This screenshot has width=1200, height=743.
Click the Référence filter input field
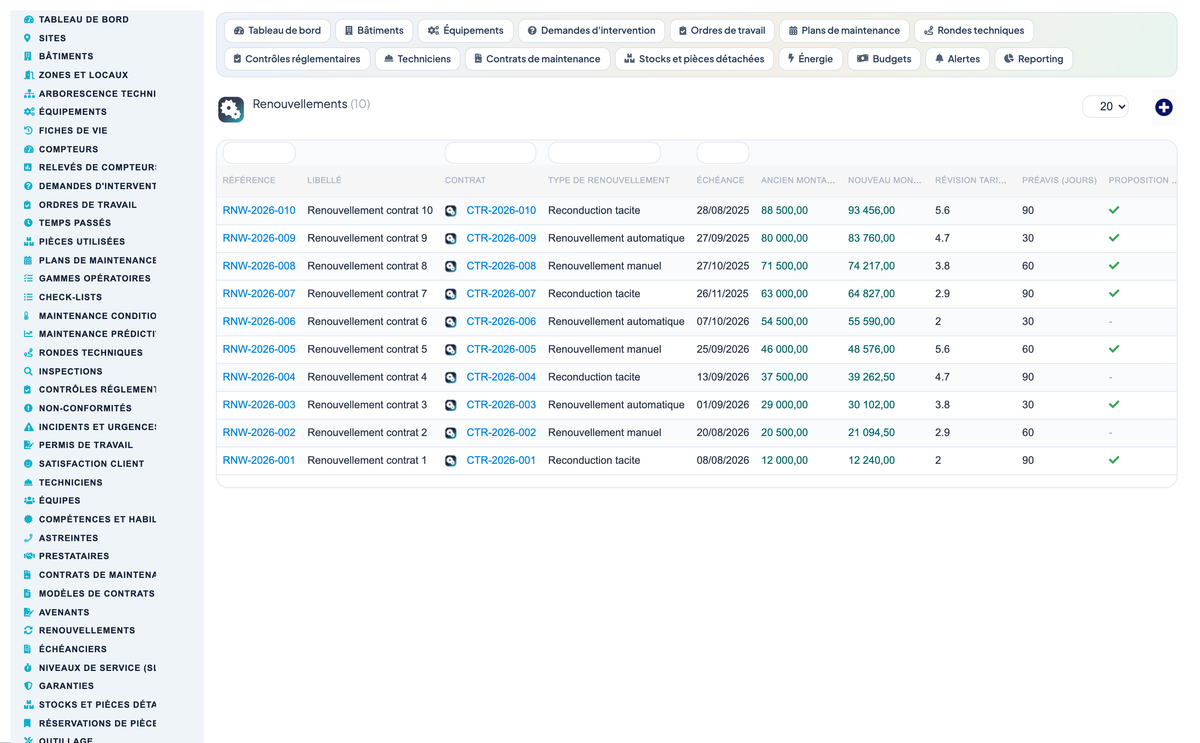pyautogui.click(x=259, y=153)
